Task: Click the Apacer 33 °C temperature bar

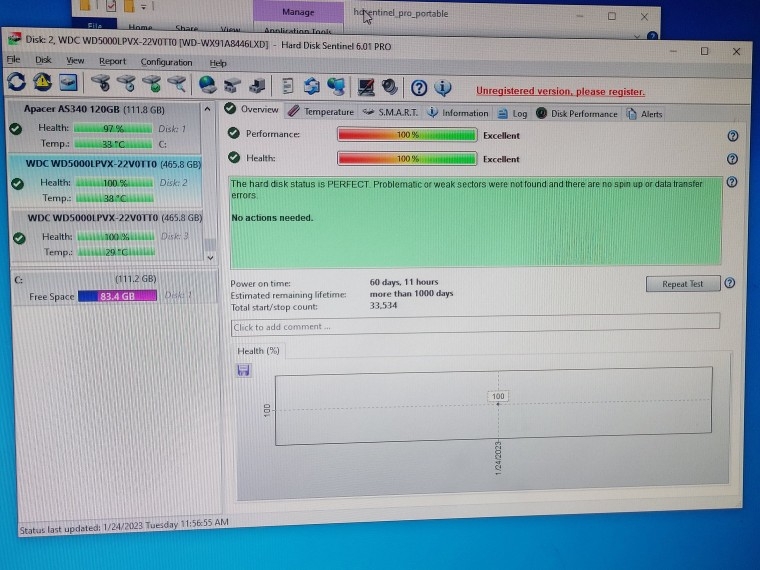Action: pos(113,144)
